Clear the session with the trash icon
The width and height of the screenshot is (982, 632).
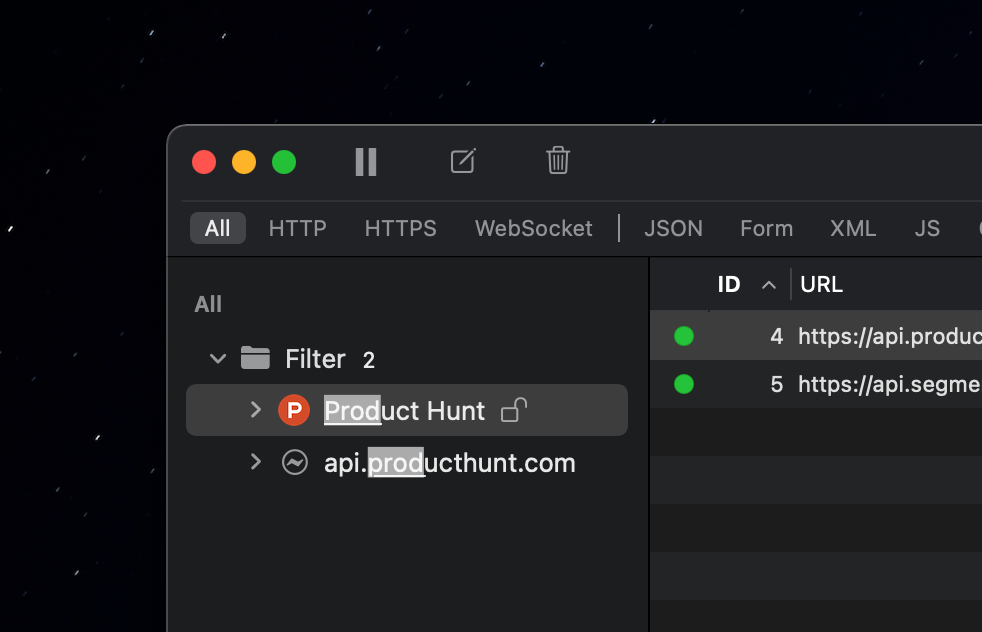(x=557, y=160)
